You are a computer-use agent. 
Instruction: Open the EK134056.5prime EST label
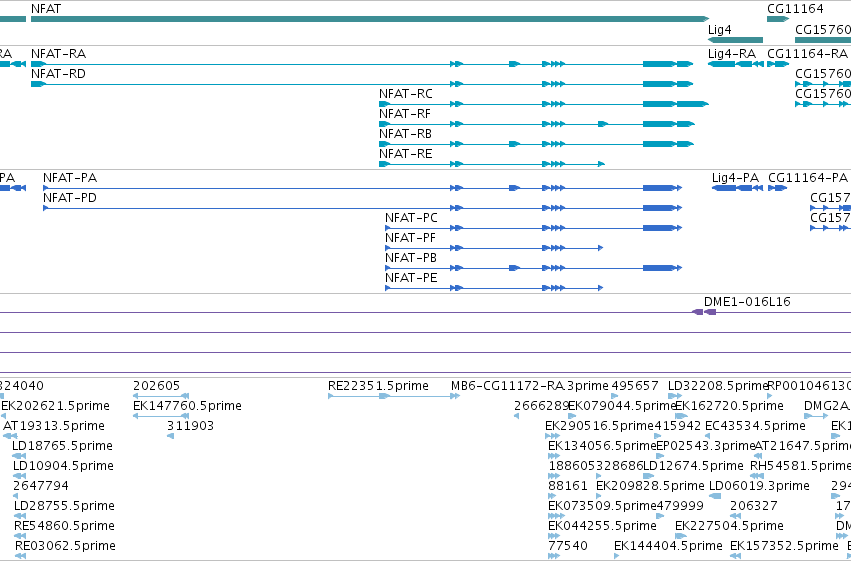[602, 446]
